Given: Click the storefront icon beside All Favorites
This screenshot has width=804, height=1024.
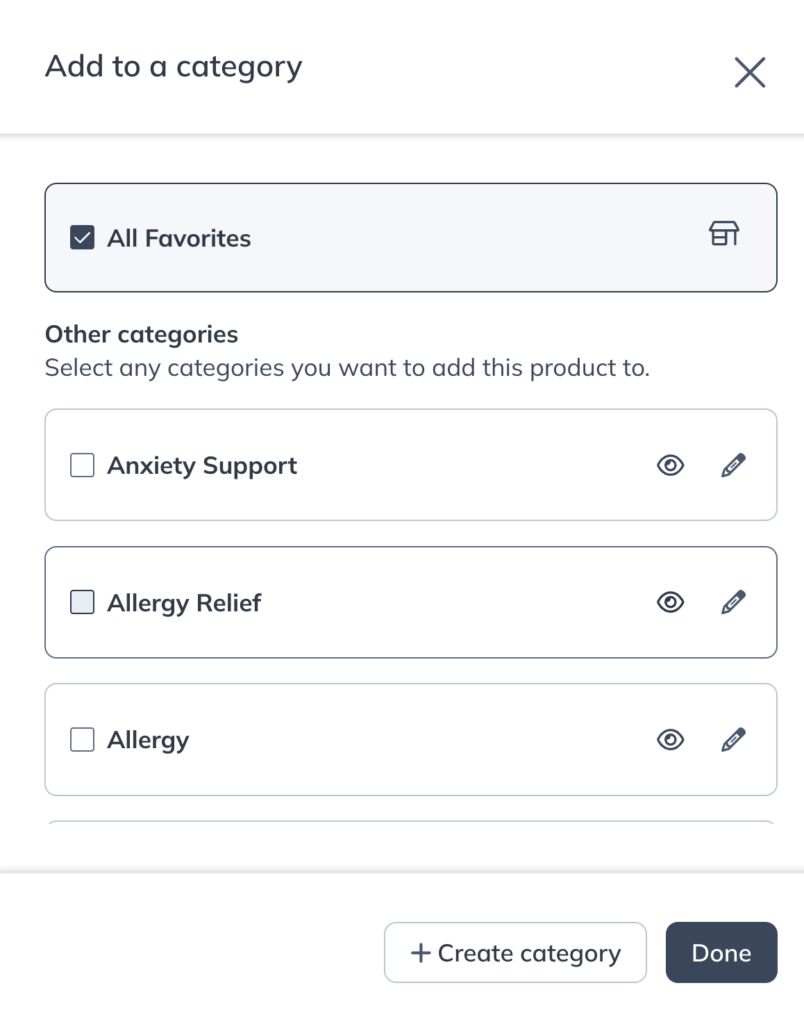Looking at the screenshot, I should (724, 234).
